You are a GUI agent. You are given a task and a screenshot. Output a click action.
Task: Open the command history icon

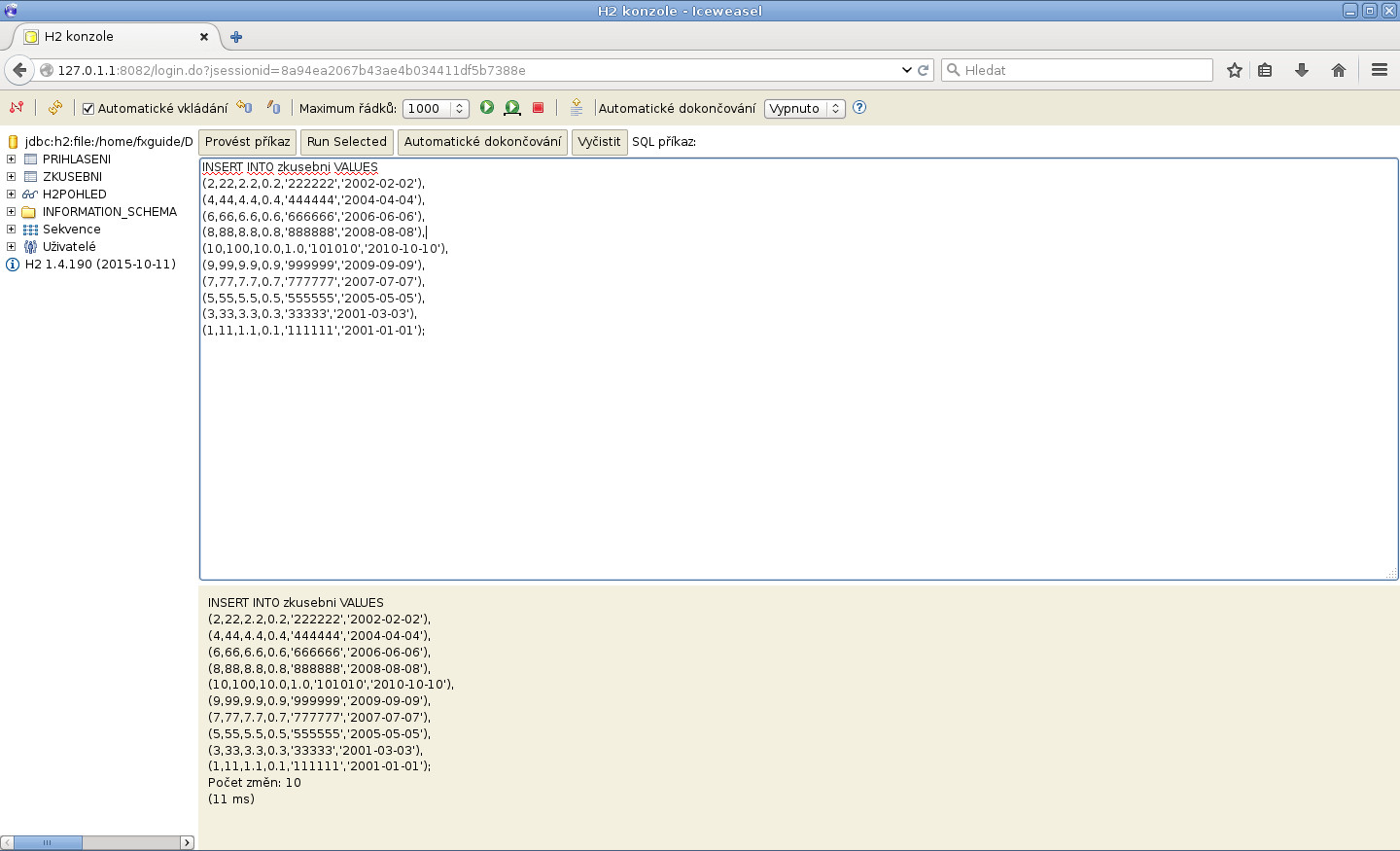click(577, 108)
